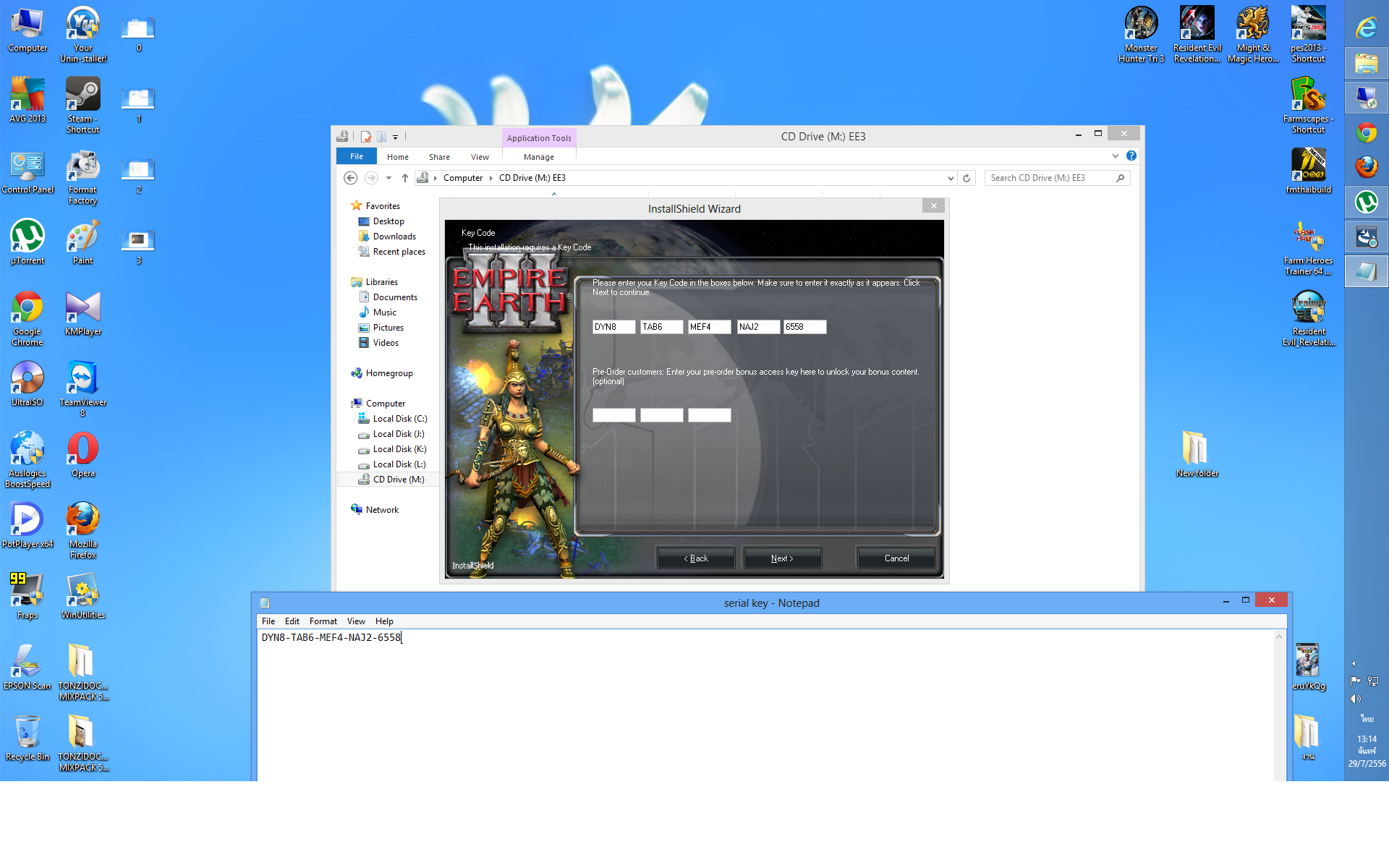Open the address bar history dropdown
Image resolution: width=1389 pixels, height=868 pixels.
(951, 178)
